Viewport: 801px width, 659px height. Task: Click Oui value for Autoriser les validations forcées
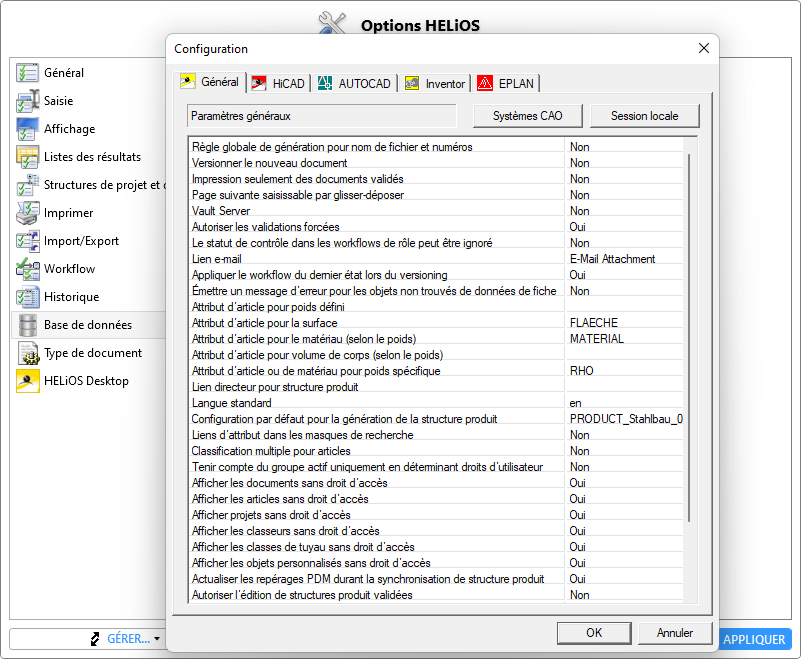pos(578,227)
